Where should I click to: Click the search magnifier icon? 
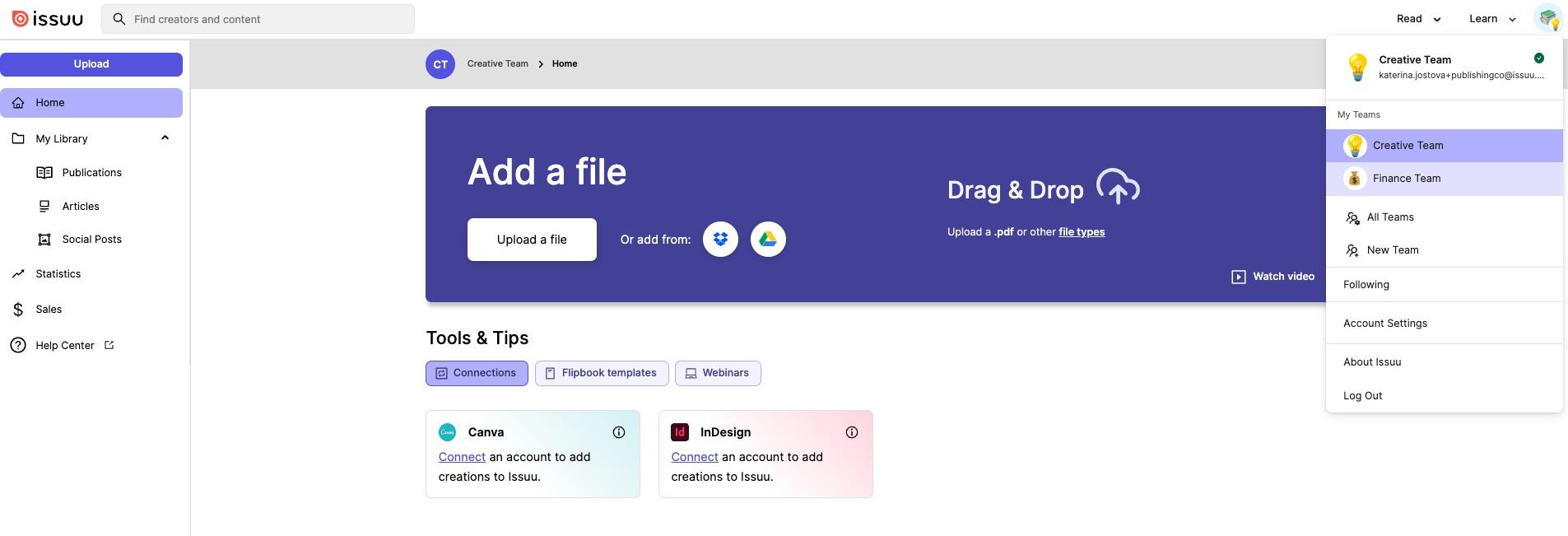point(119,19)
